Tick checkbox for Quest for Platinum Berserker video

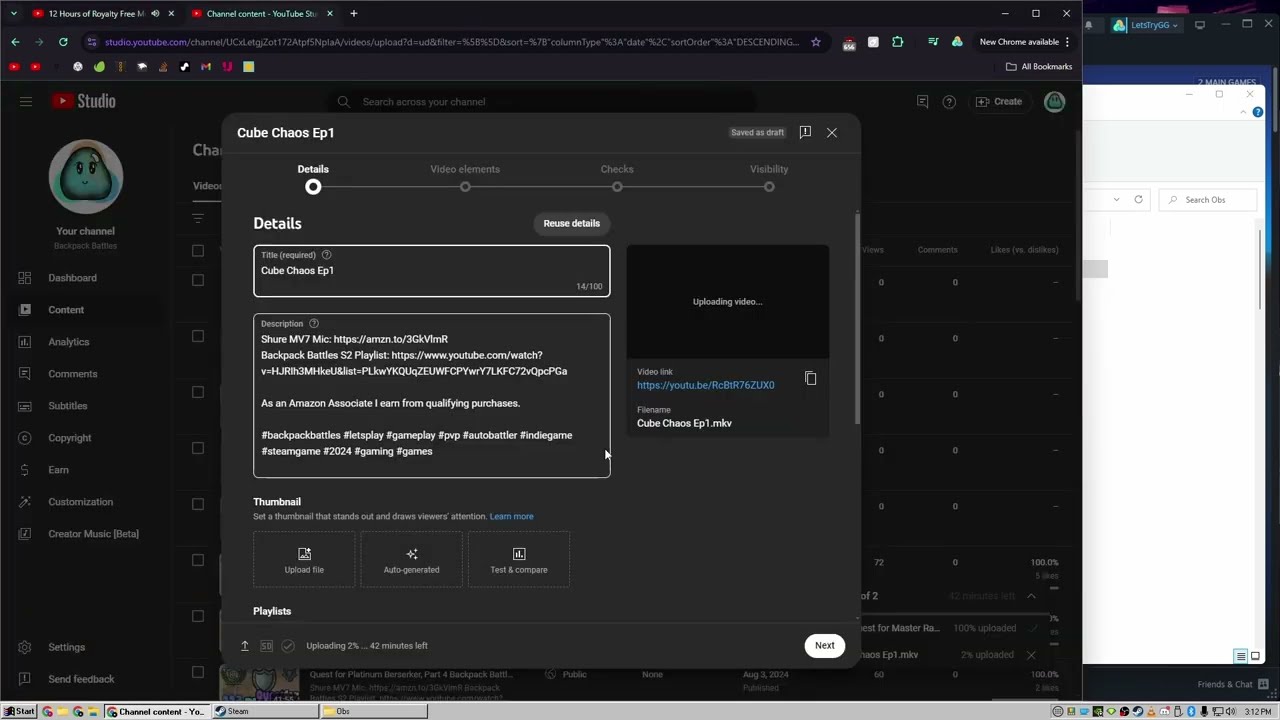click(x=198, y=673)
